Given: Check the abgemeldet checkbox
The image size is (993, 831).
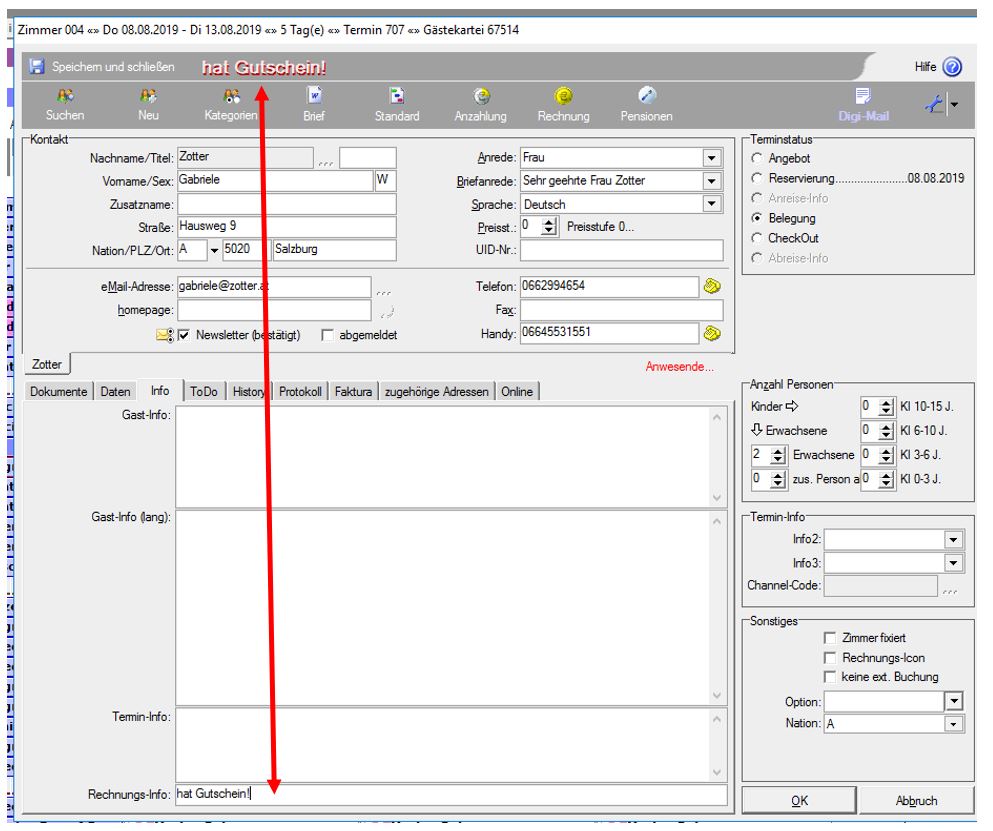Looking at the screenshot, I should 327,335.
